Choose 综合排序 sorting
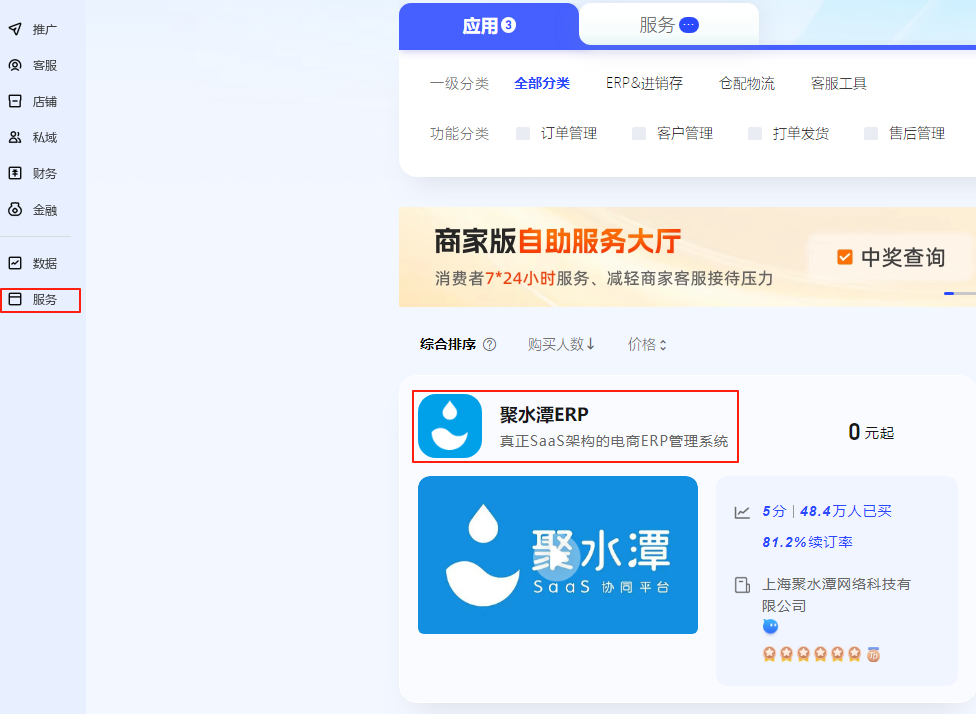 pos(448,344)
